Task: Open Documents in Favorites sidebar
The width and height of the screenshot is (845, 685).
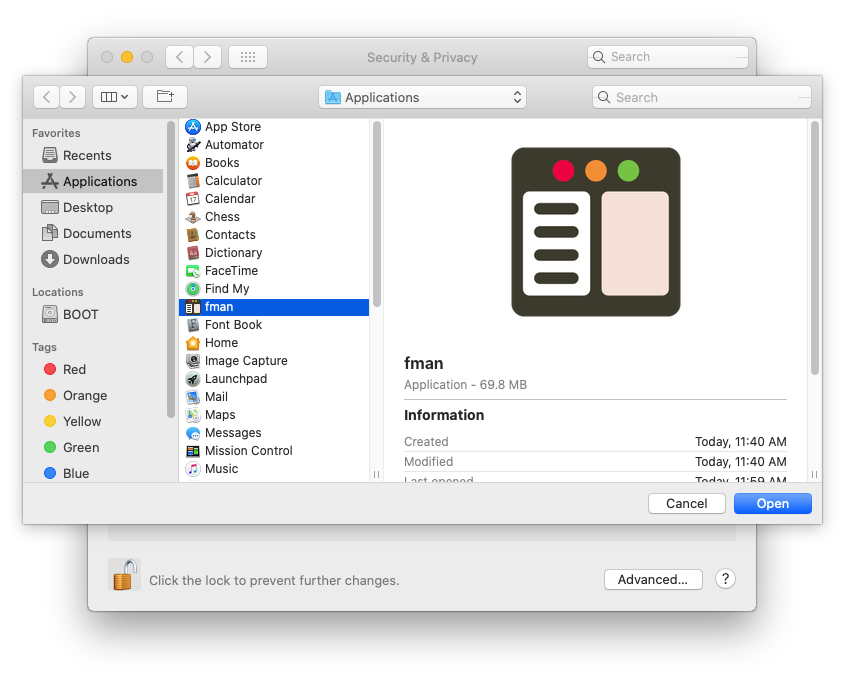Action: tap(93, 233)
